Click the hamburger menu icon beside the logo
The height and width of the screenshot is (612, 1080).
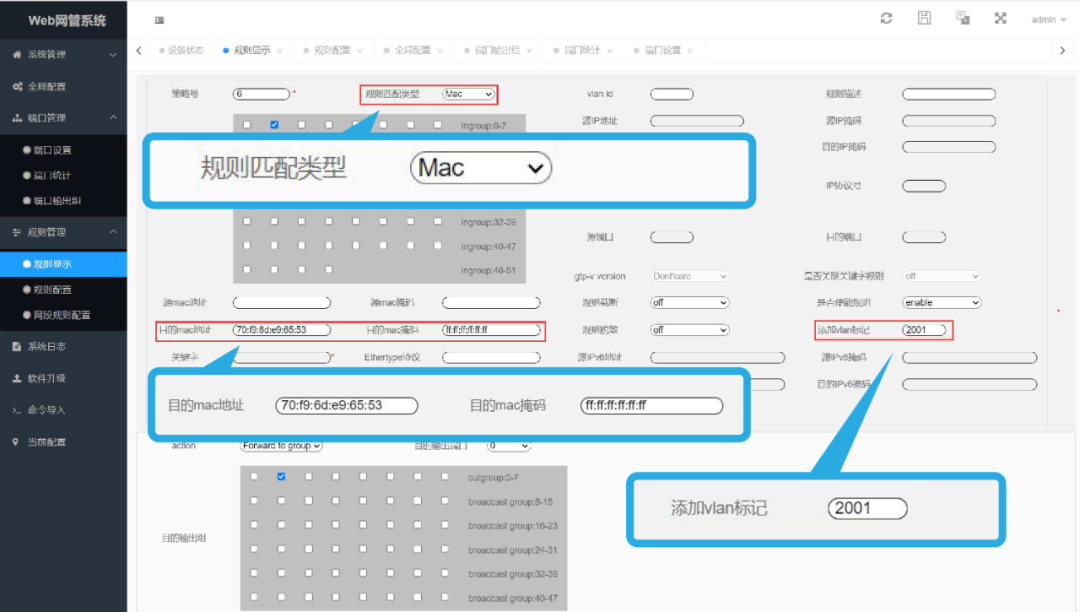pyautogui.click(x=158, y=18)
